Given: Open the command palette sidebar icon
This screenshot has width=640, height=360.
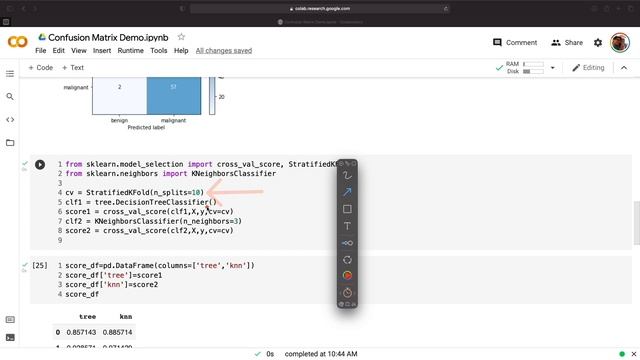Looking at the screenshot, I should 10,319.
